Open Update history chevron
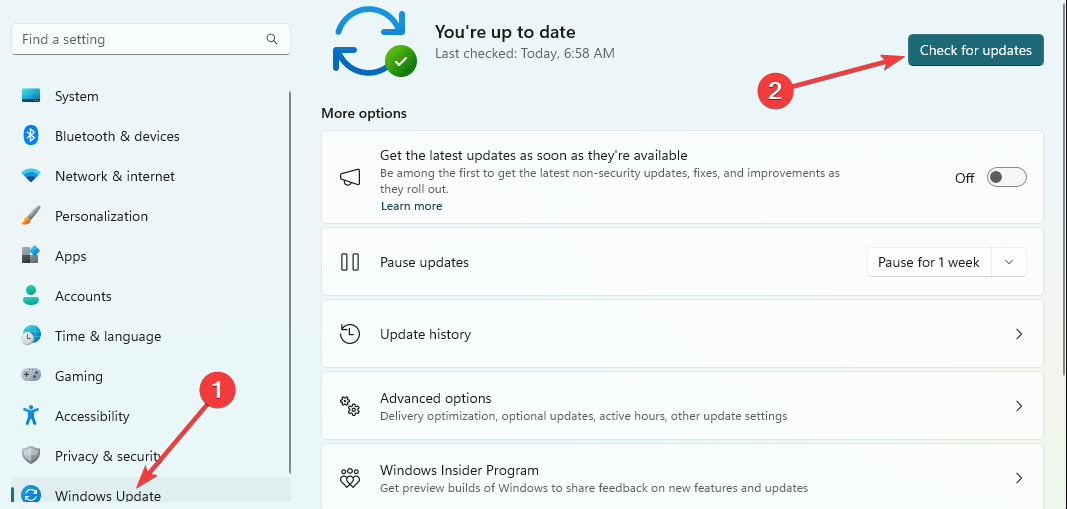 1019,334
